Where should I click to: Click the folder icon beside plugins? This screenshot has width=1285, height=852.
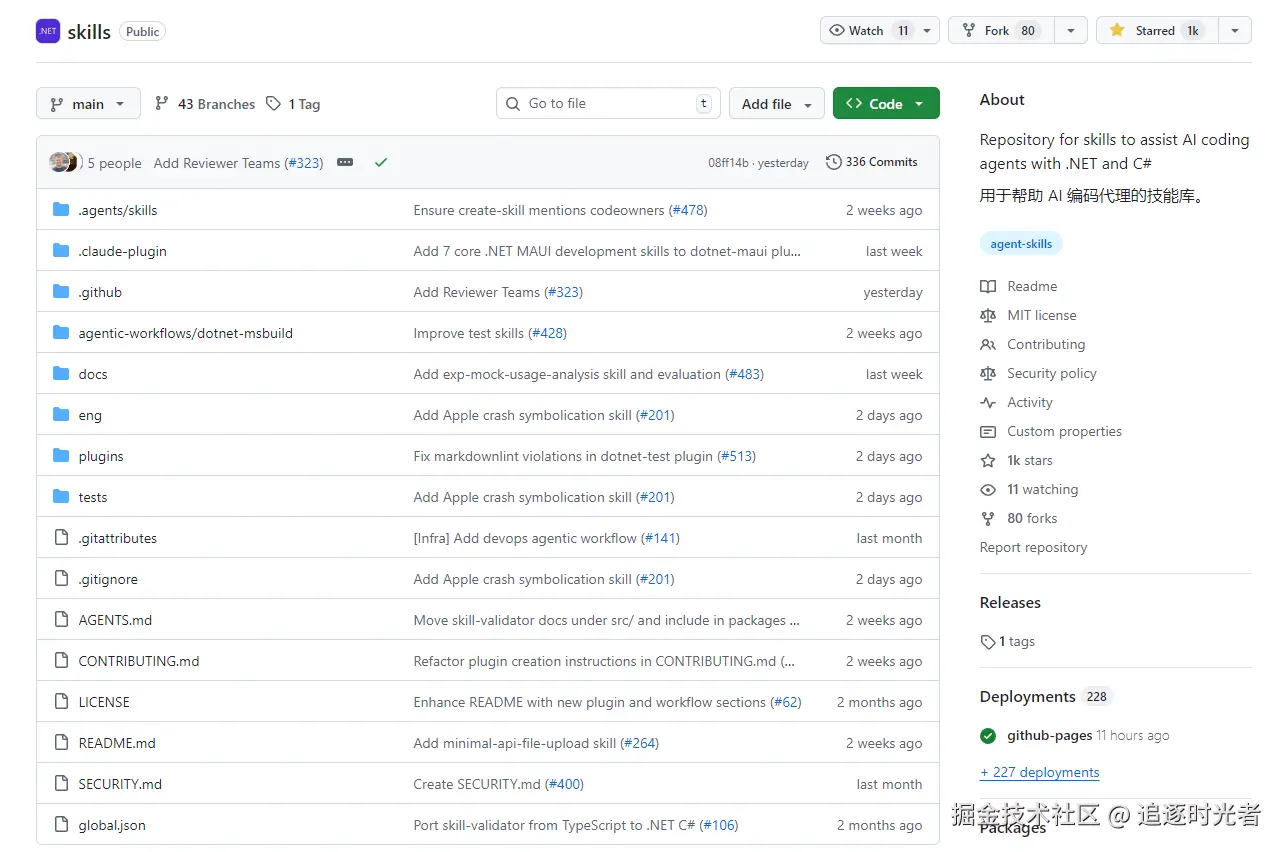(x=61, y=456)
